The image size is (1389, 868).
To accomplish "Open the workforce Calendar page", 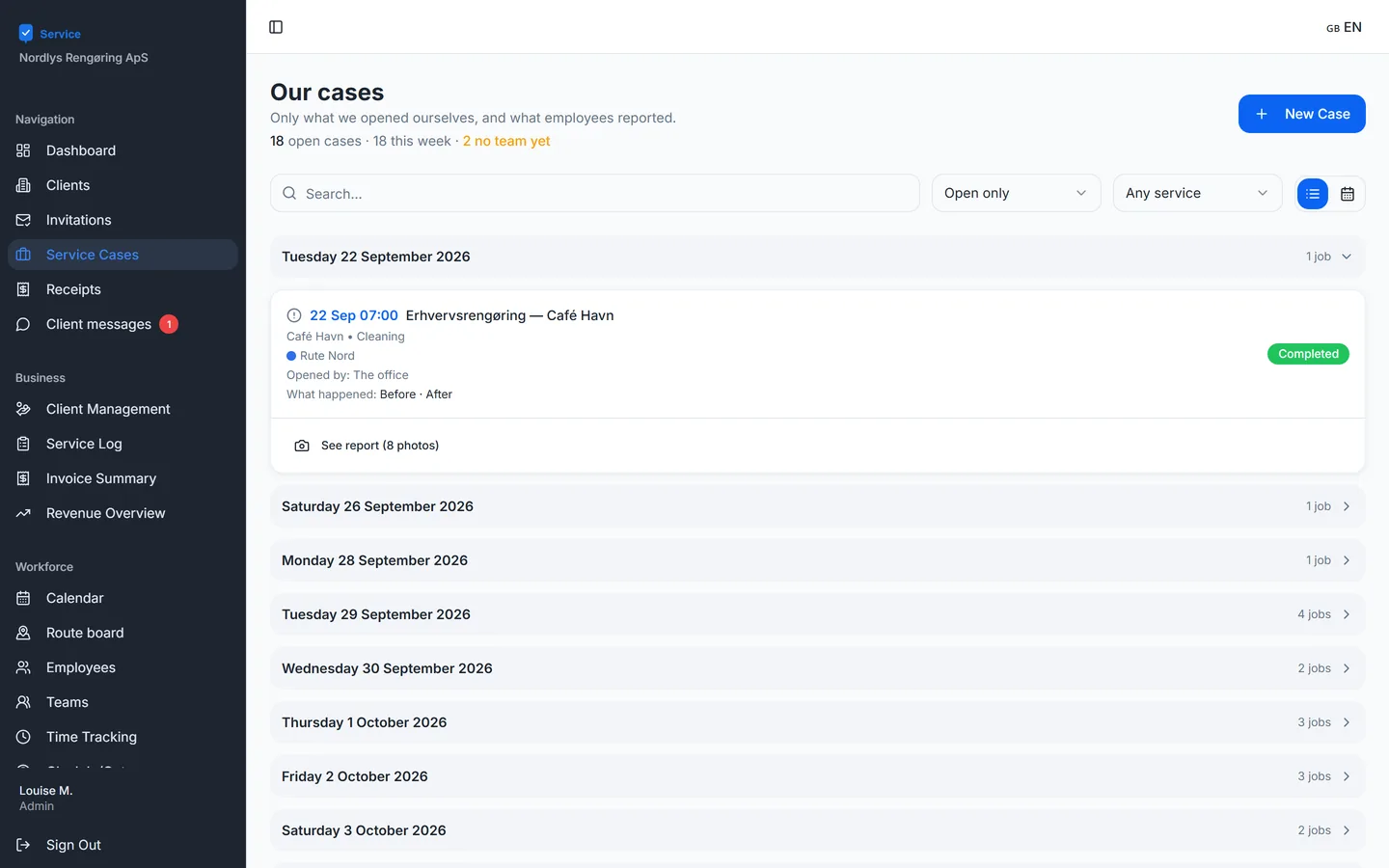I will click(x=123, y=598).
